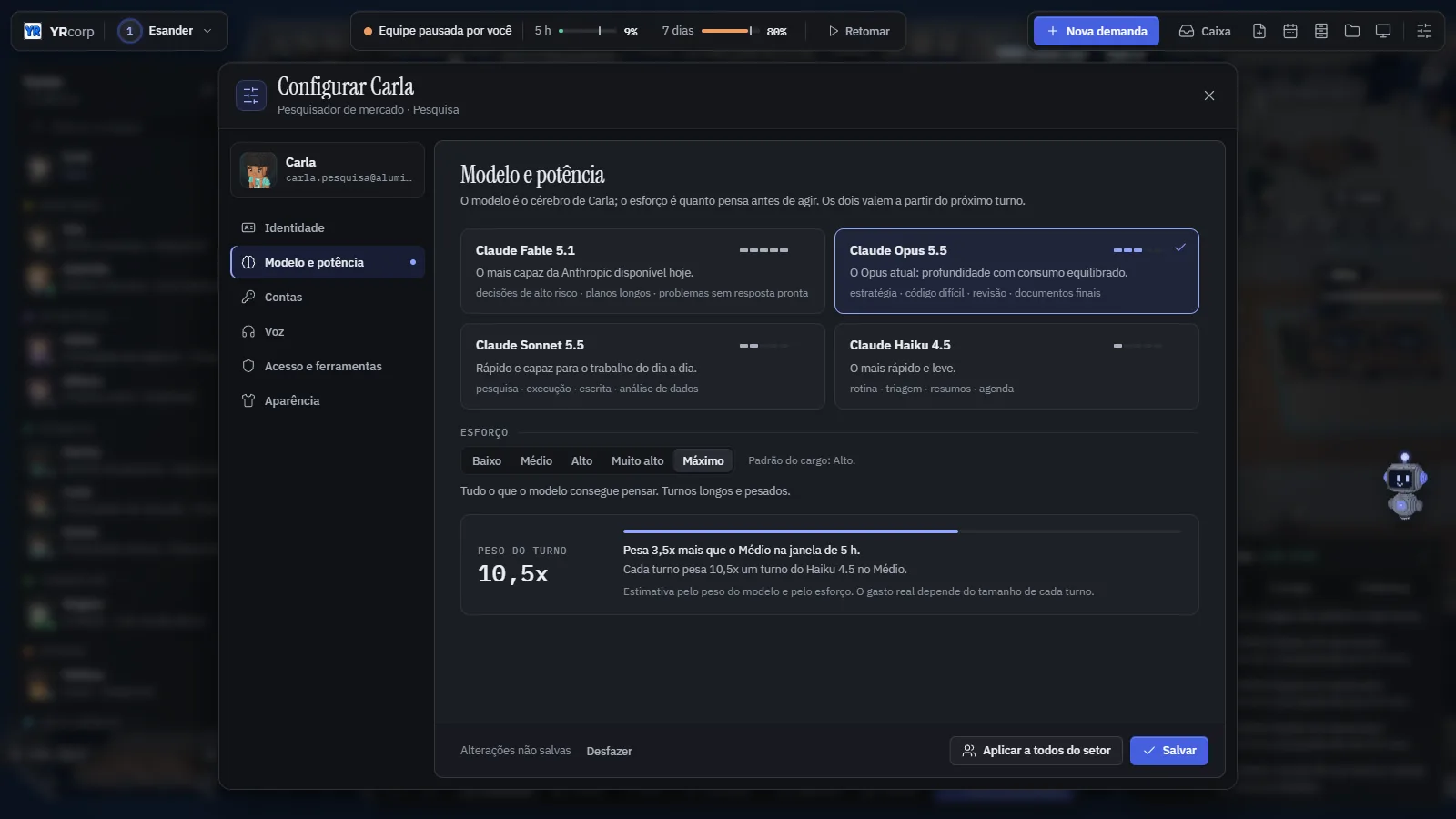Screen dimensions: 1456x819
Task: Select the Claude Fable 5.1 model card
Action: pyautogui.click(x=642, y=271)
